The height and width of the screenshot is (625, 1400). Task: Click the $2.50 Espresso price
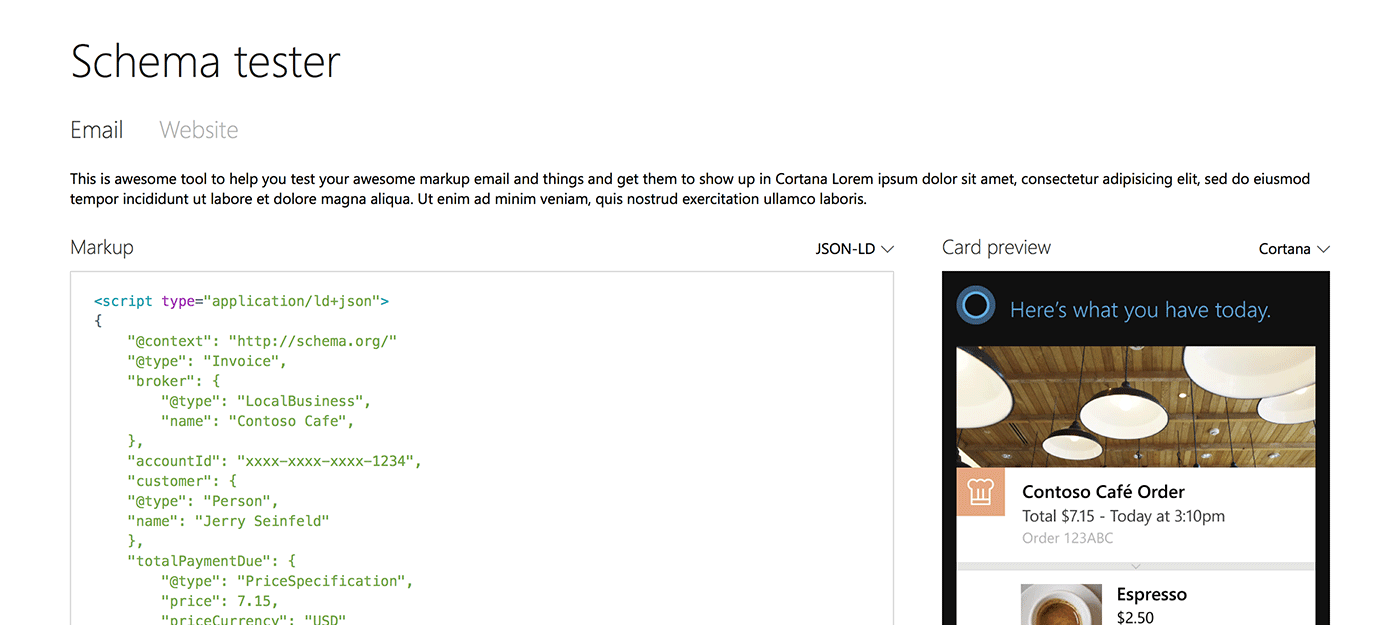click(1135, 617)
